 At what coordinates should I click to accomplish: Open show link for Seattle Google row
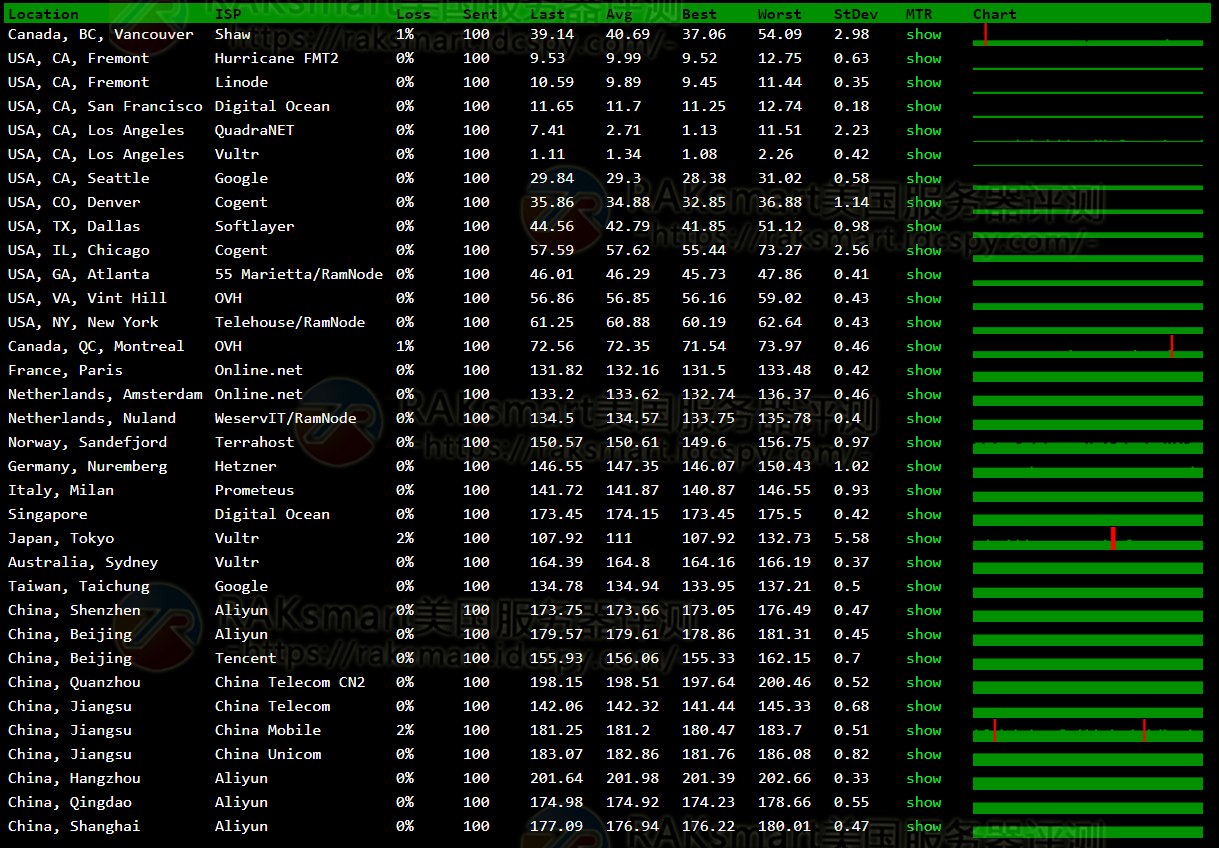(924, 178)
